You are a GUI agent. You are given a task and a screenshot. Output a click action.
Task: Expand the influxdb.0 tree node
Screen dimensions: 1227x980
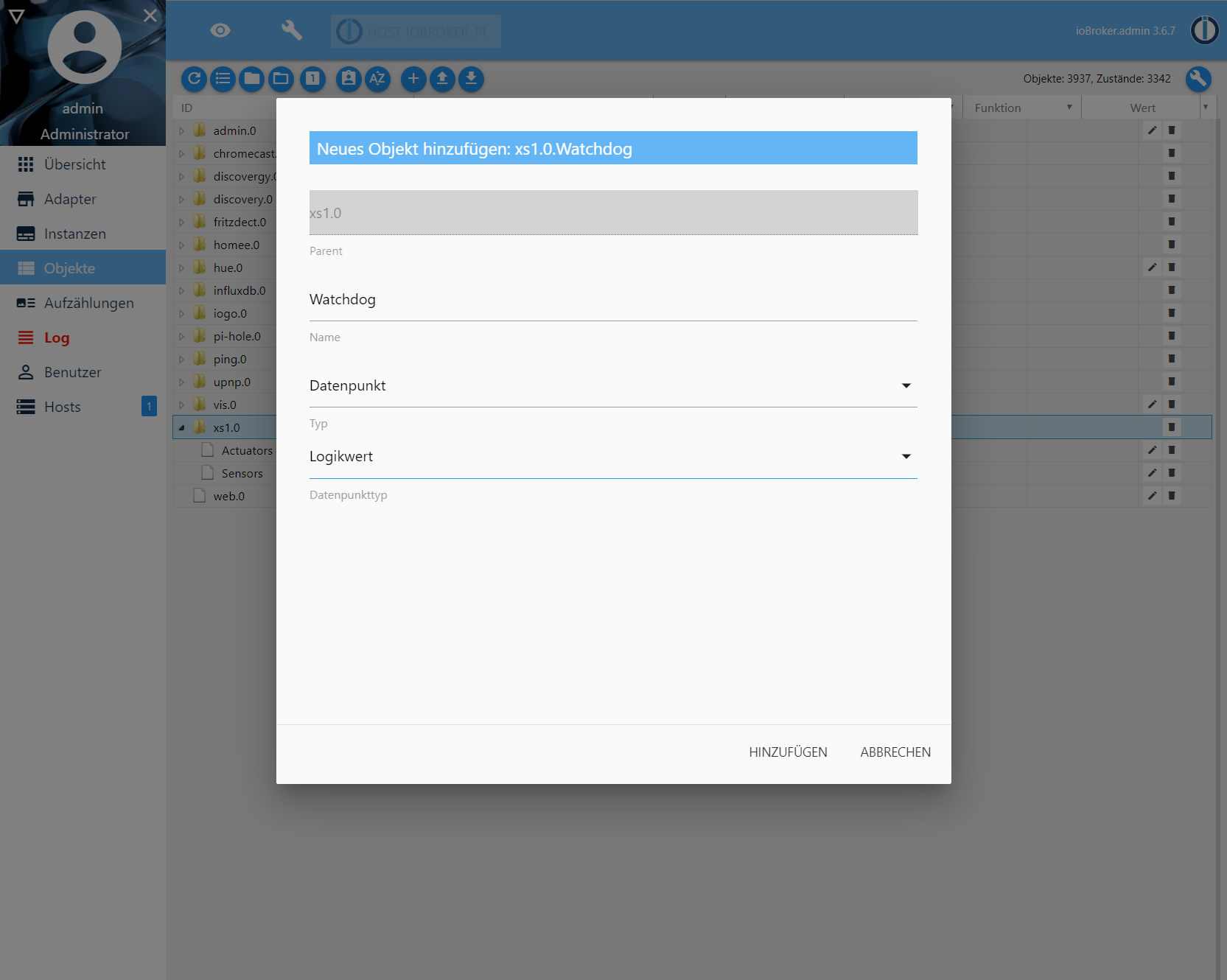[x=181, y=291]
